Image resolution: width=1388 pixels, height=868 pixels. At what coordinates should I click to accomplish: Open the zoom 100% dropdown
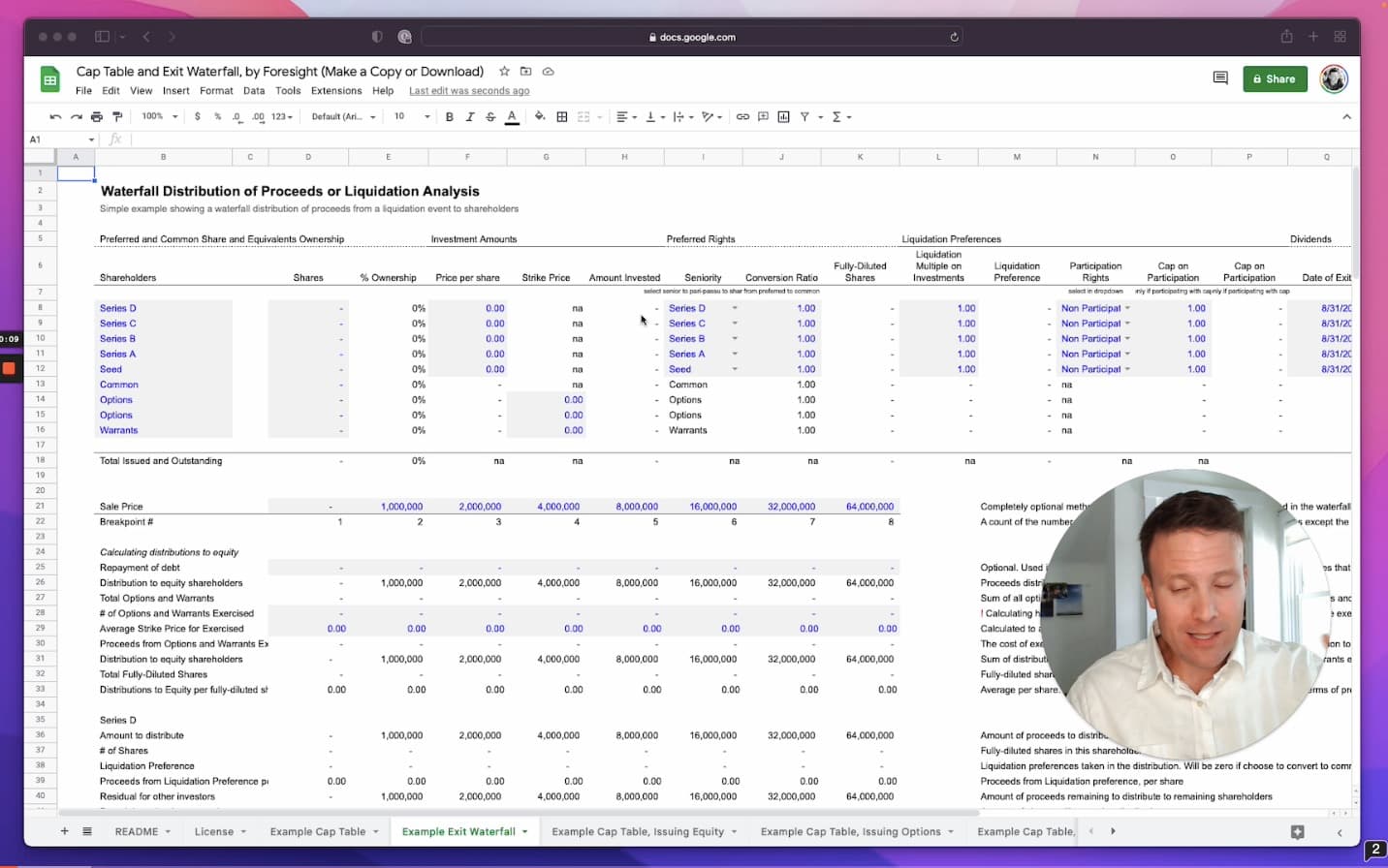point(160,116)
